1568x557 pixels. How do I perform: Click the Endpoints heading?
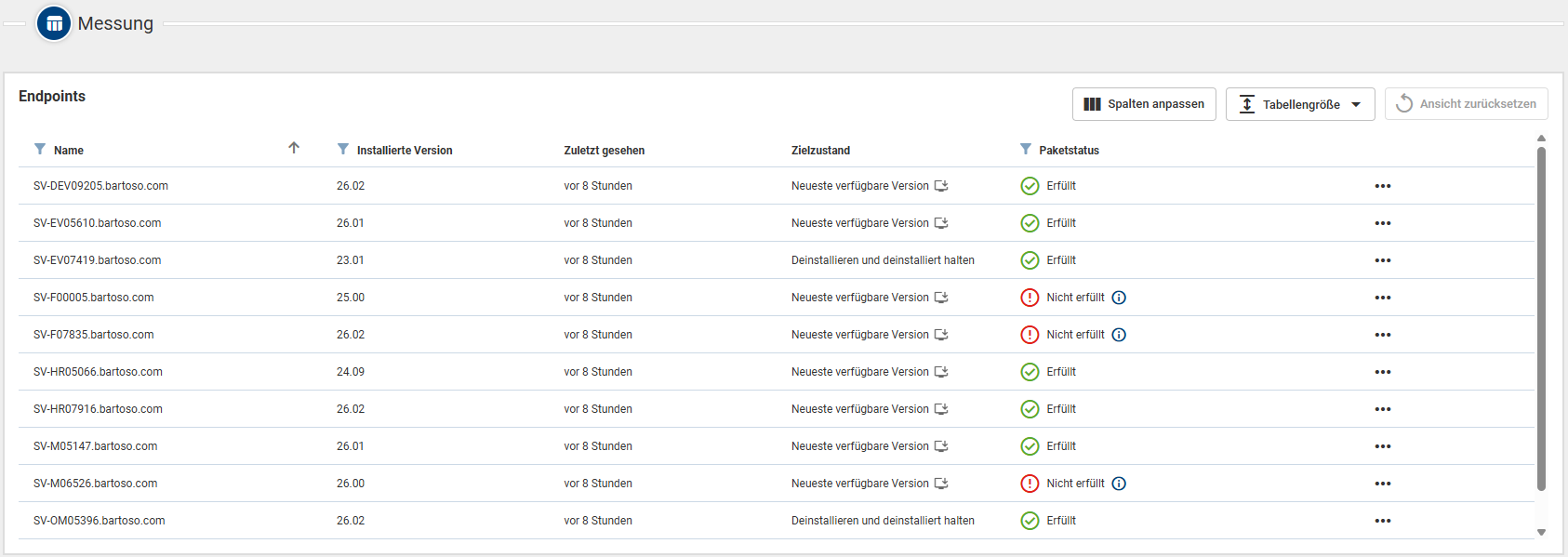pos(52,97)
